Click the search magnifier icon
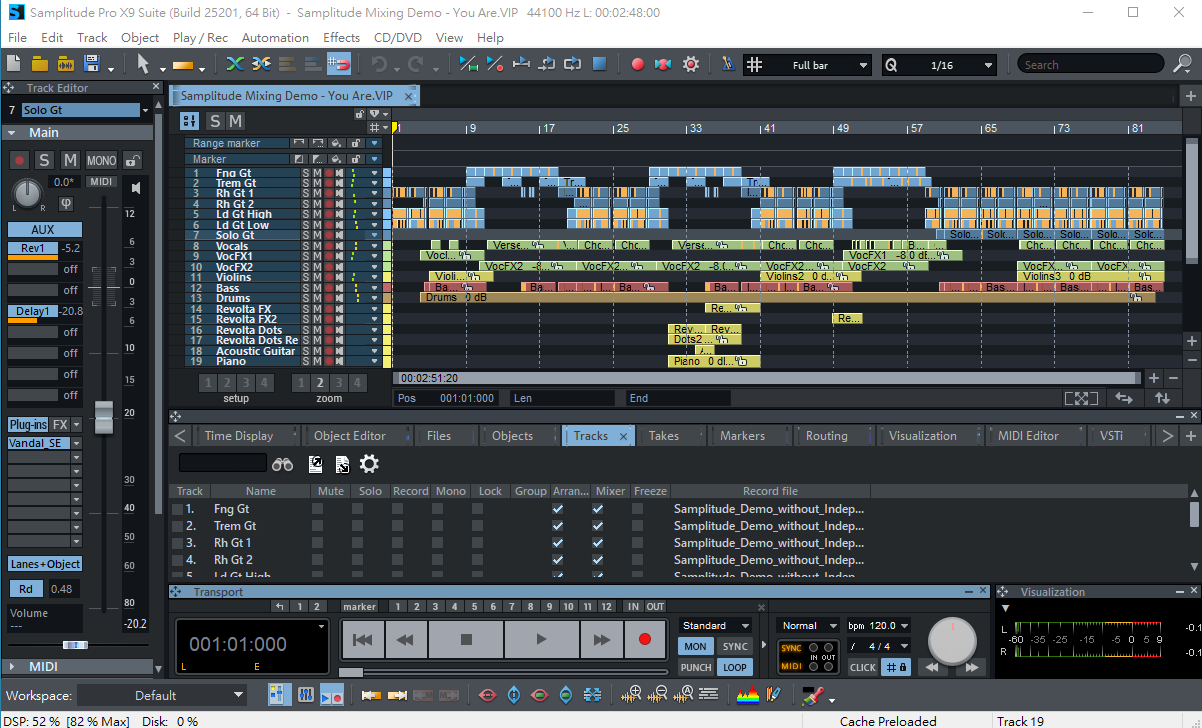 (1181, 65)
